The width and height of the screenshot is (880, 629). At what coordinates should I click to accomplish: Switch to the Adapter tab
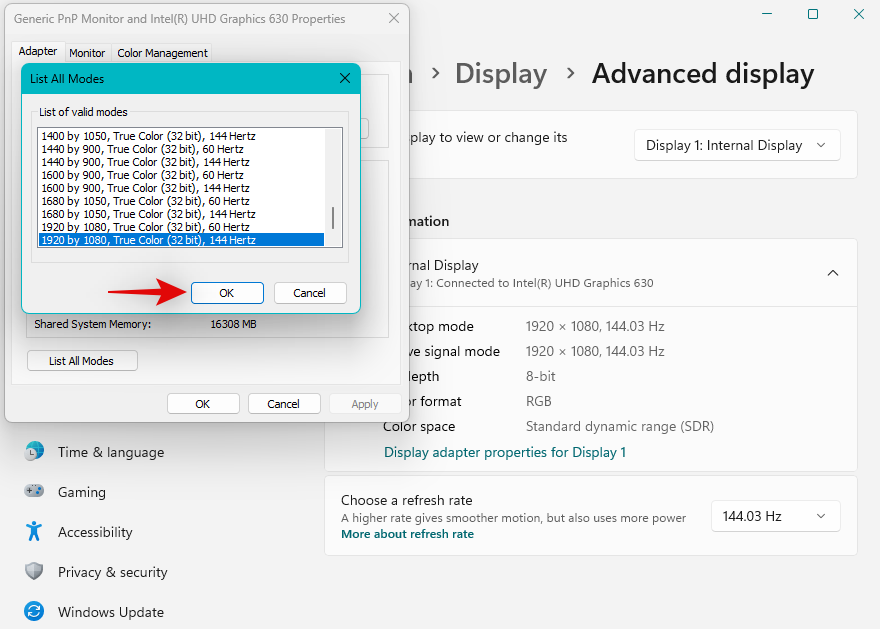(38, 51)
